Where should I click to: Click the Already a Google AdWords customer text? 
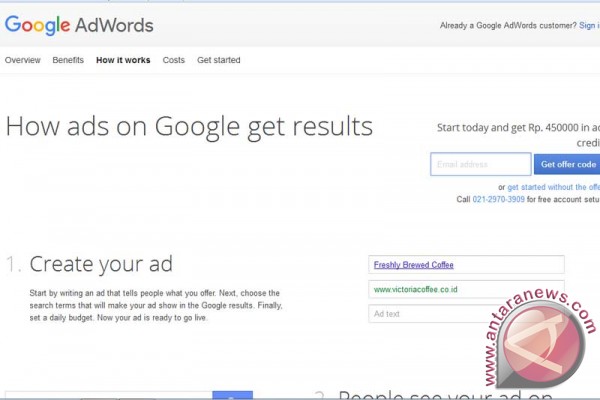pos(508,25)
